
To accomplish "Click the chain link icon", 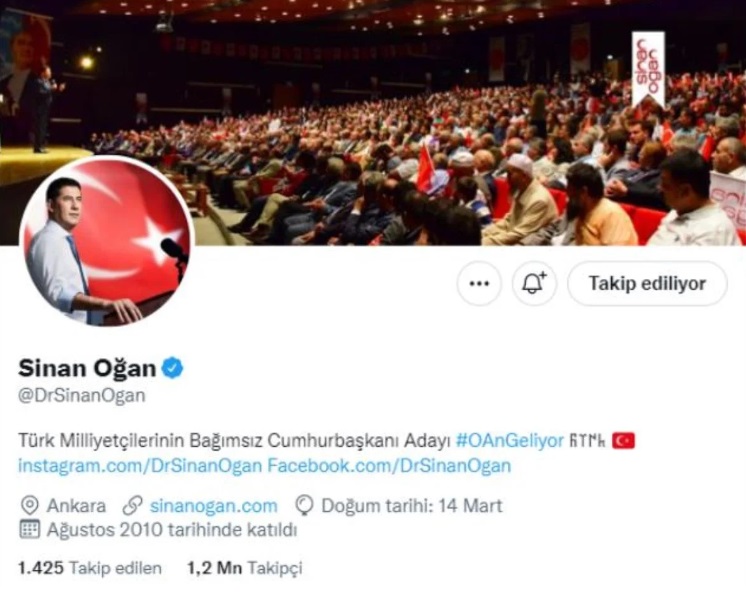I will 132,506.
